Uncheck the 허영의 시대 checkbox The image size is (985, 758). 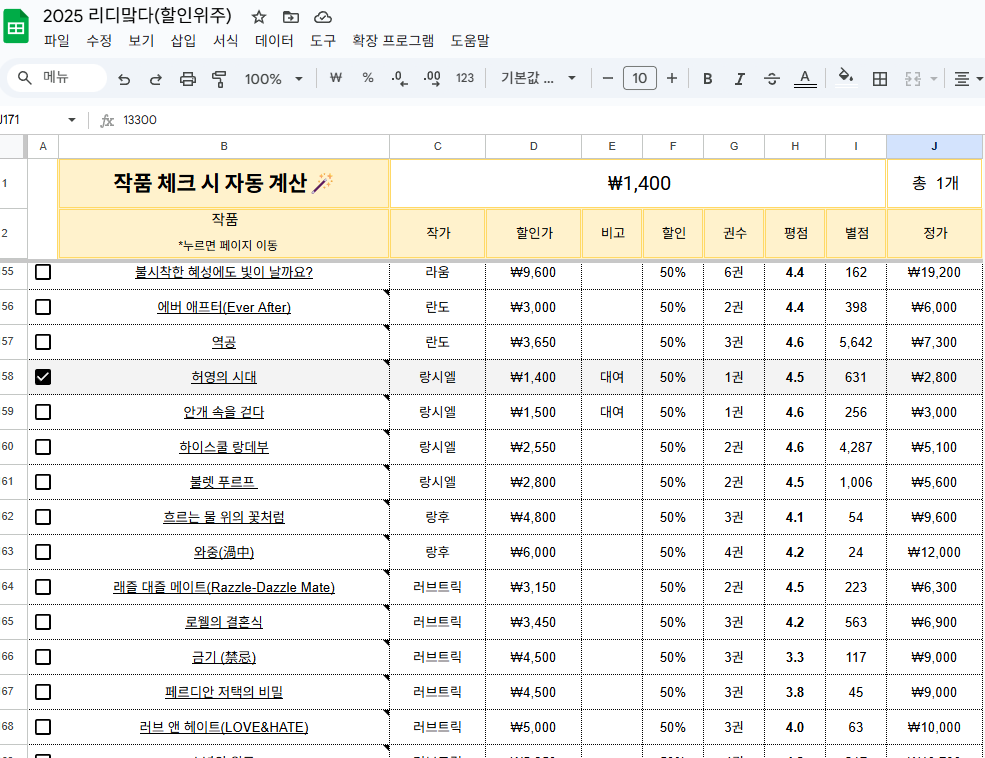[43, 377]
